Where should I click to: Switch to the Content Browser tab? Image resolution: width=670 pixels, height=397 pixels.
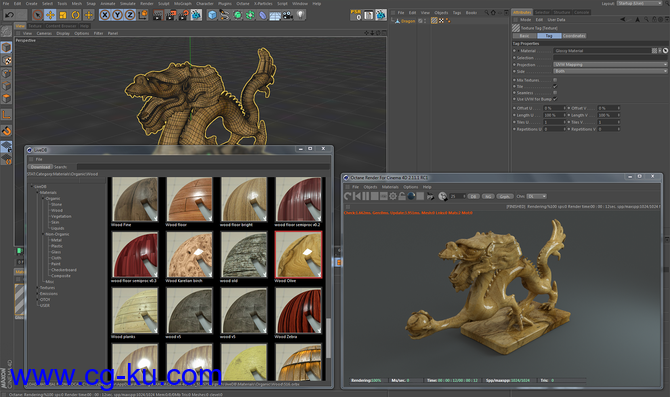[x=61, y=26]
